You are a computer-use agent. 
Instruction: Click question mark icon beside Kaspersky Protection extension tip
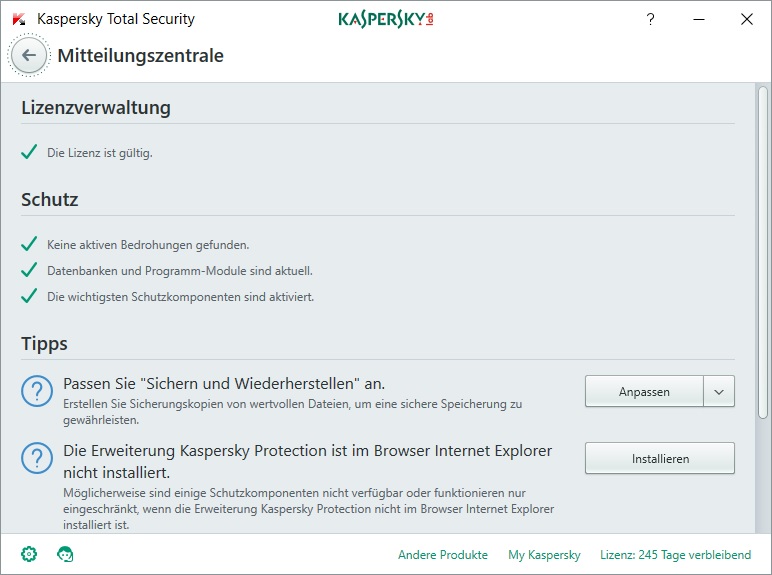(37, 459)
